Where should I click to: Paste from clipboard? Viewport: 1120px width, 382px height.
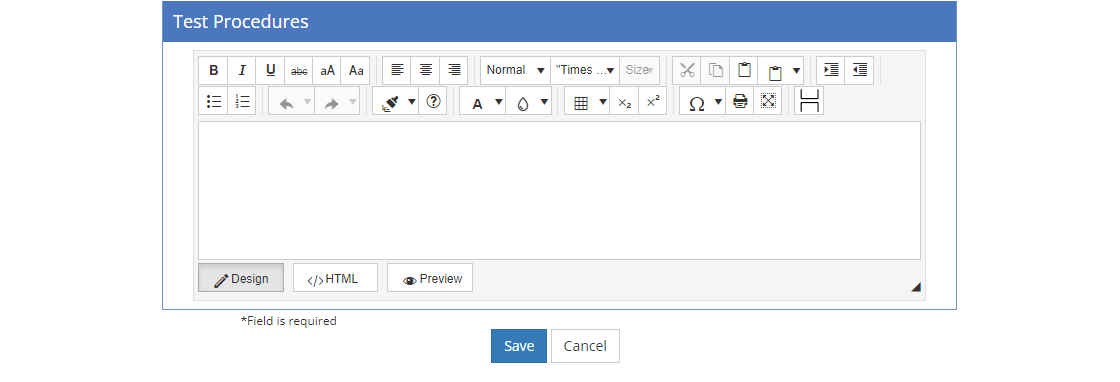click(744, 71)
